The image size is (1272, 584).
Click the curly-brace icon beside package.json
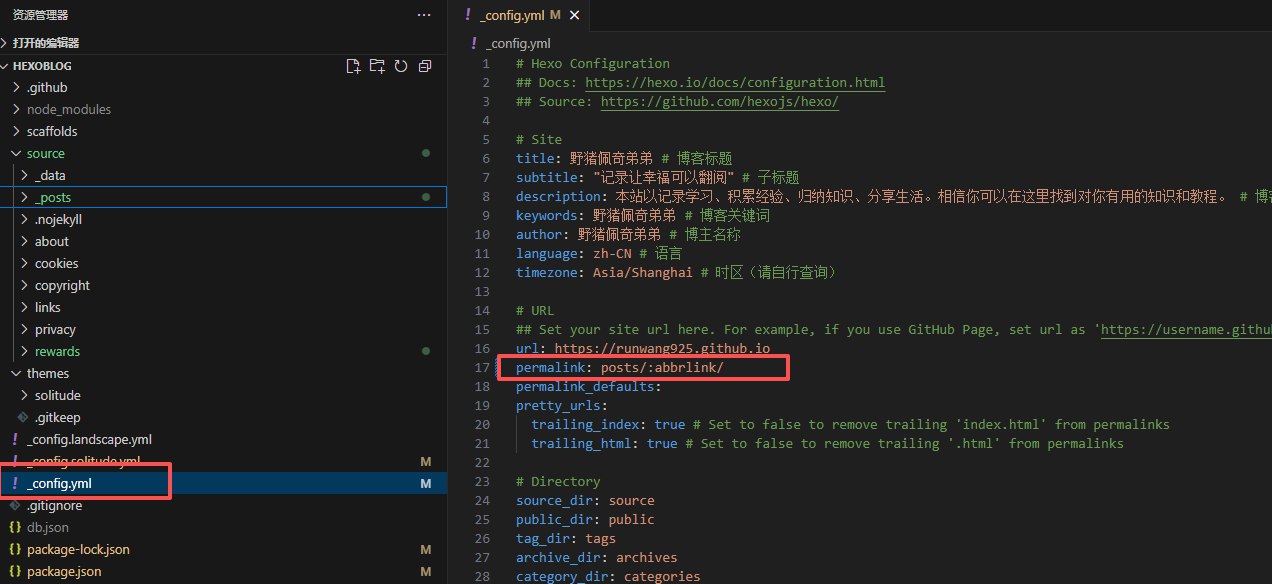15,571
